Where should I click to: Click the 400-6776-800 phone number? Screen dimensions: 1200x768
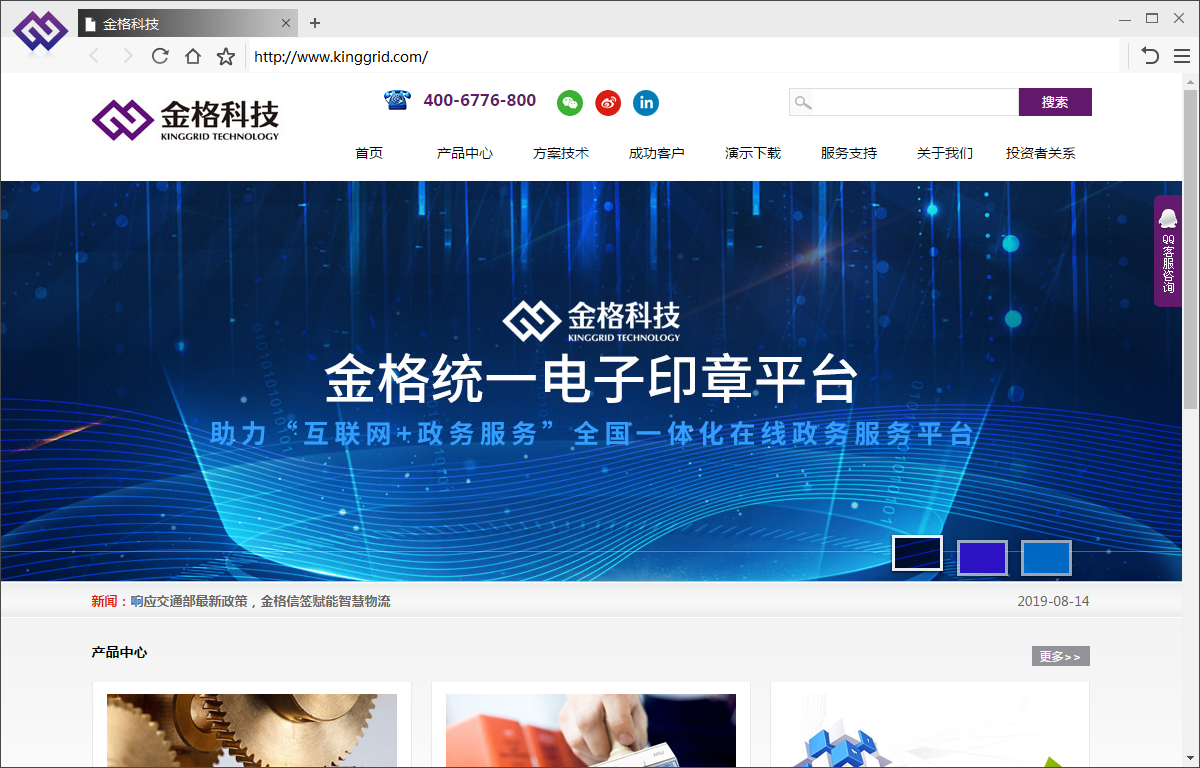tap(480, 100)
